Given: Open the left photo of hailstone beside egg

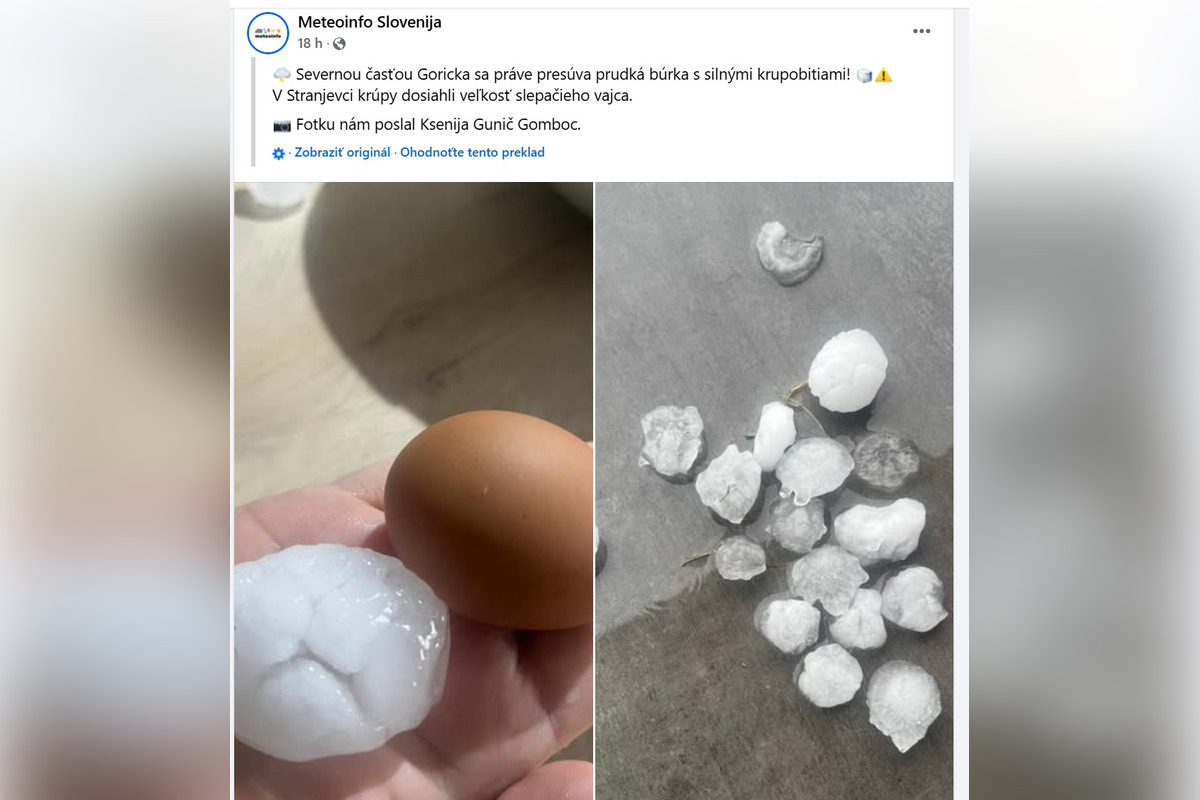Looking at the screenshot, I should (413, 490).
